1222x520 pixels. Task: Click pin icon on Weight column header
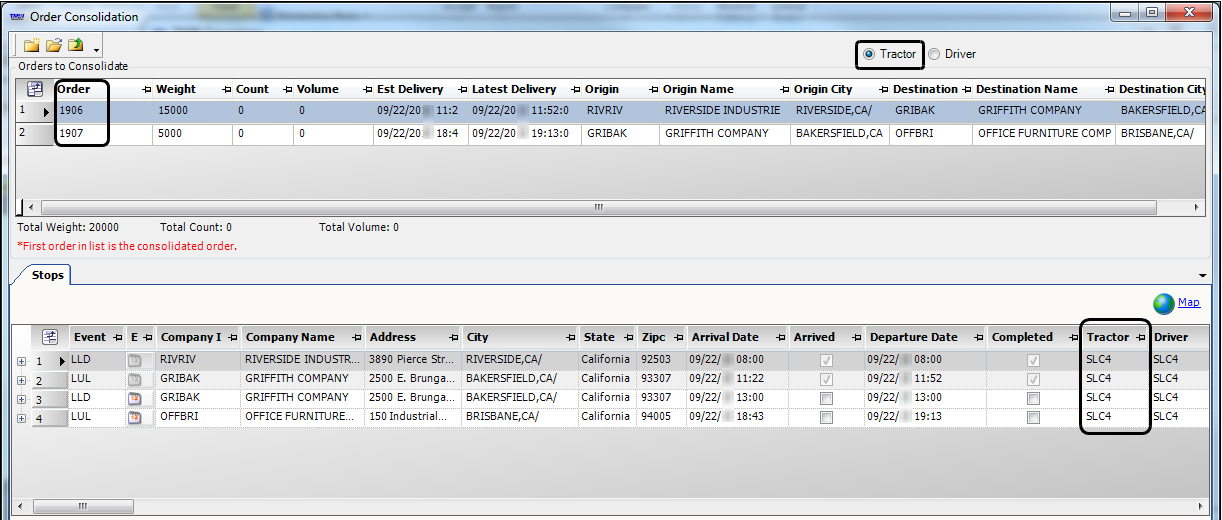point(226,90)
